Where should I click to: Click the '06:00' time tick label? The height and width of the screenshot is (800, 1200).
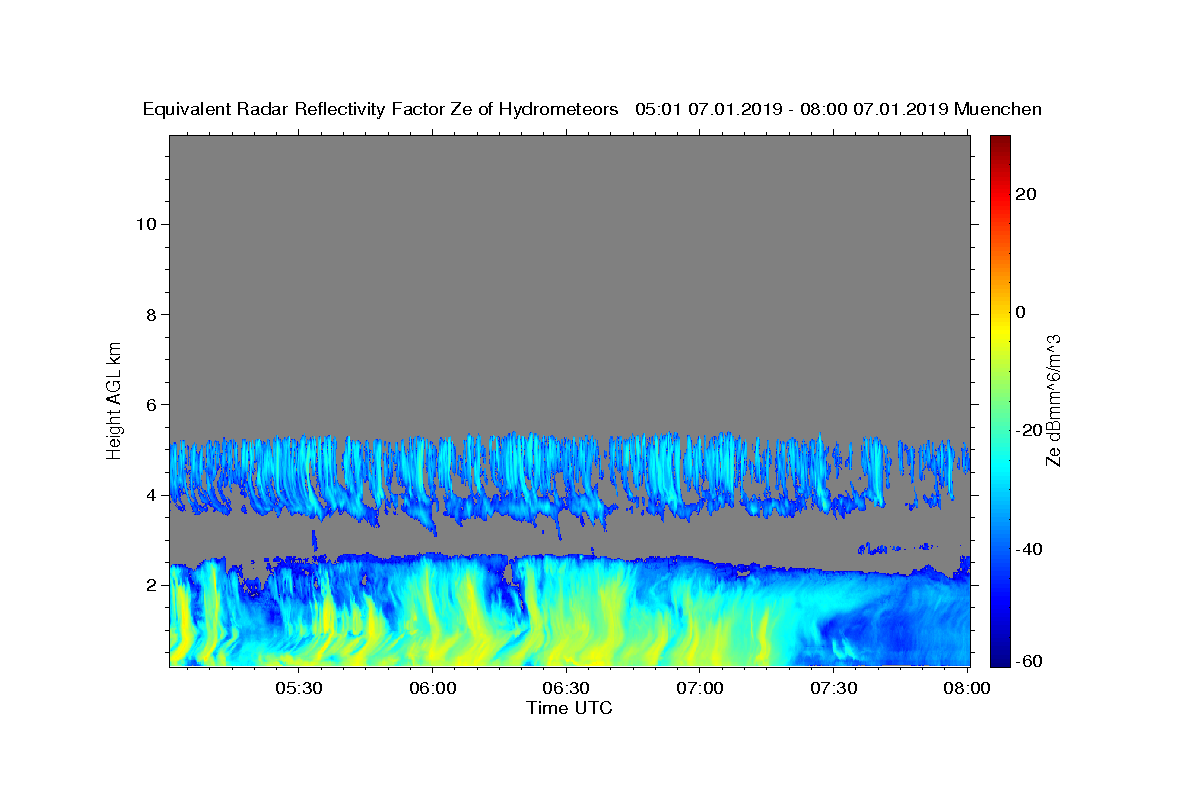pyautogui.click(x=432, y=688)
